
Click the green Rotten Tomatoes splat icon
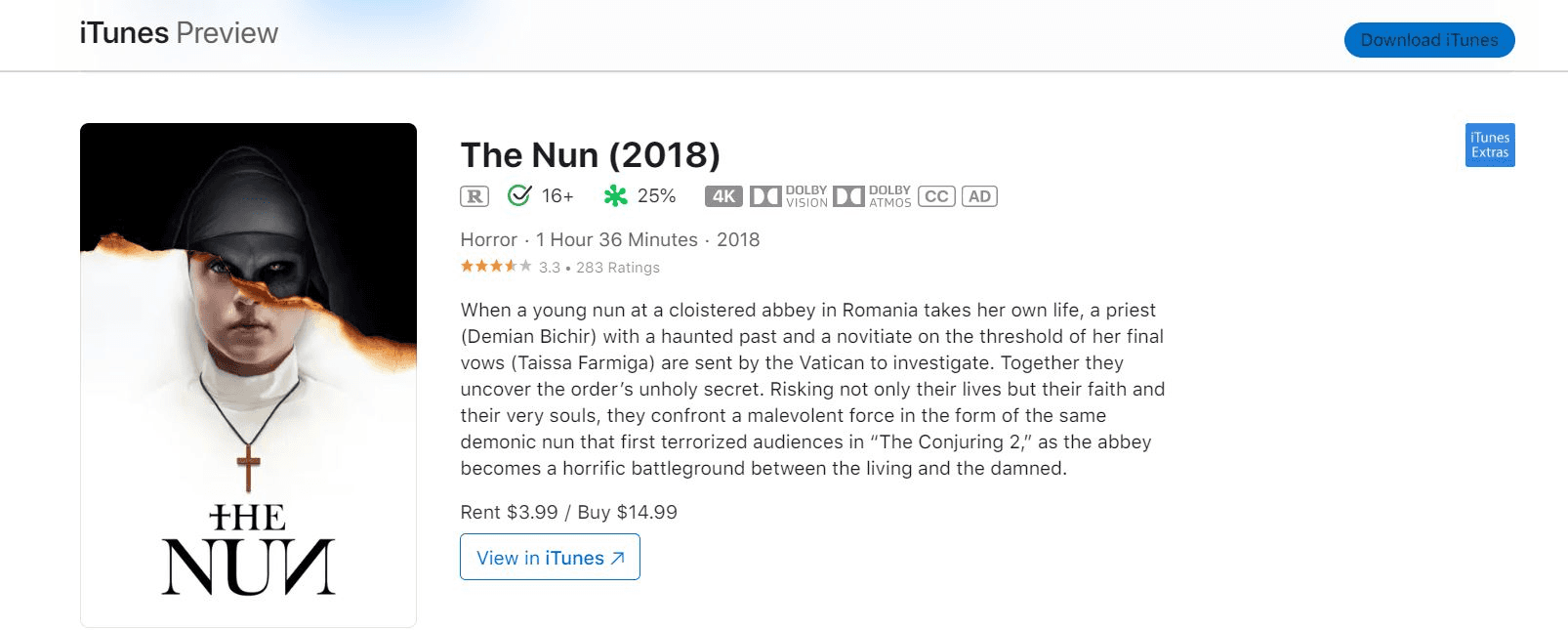click(615, 196)
